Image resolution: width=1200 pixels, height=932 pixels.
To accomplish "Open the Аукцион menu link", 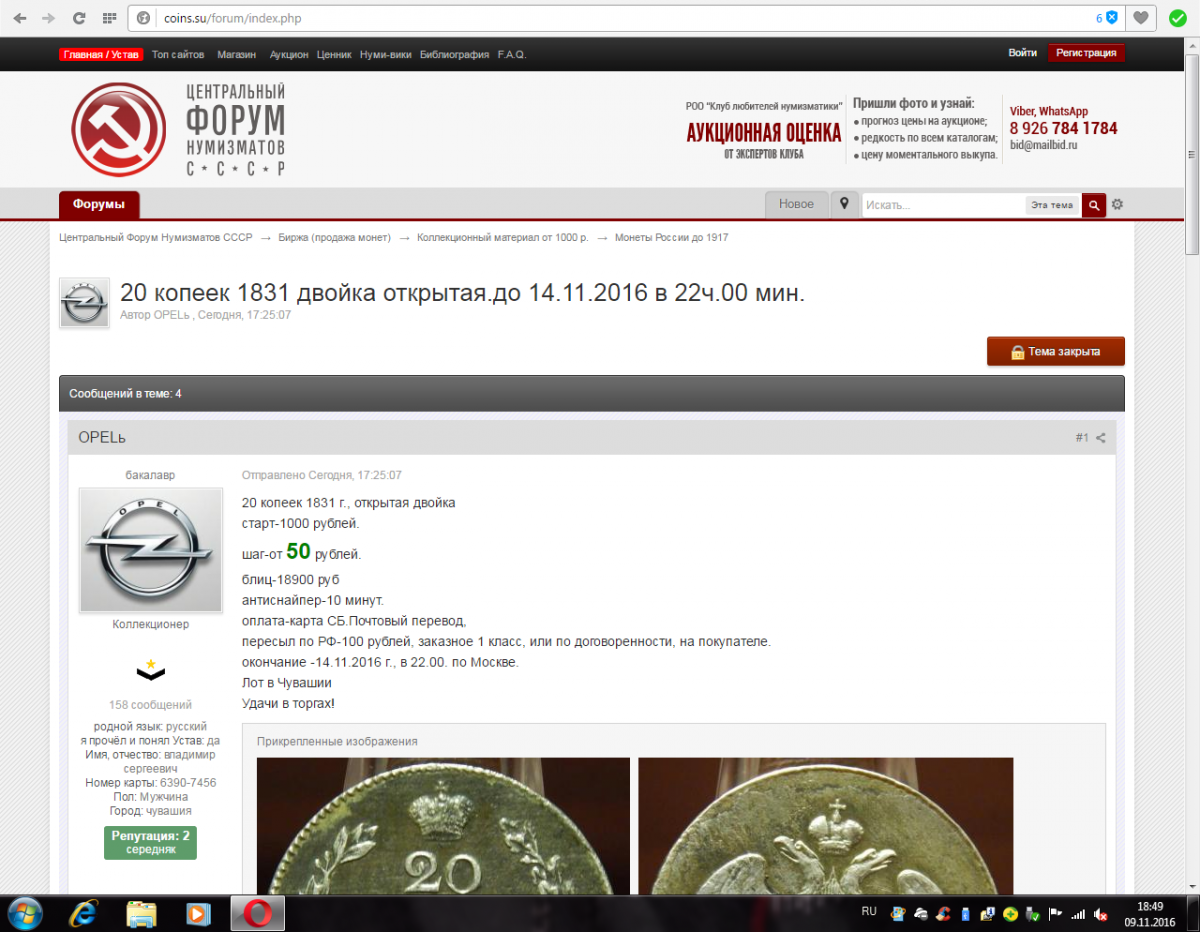I will 289,54.
